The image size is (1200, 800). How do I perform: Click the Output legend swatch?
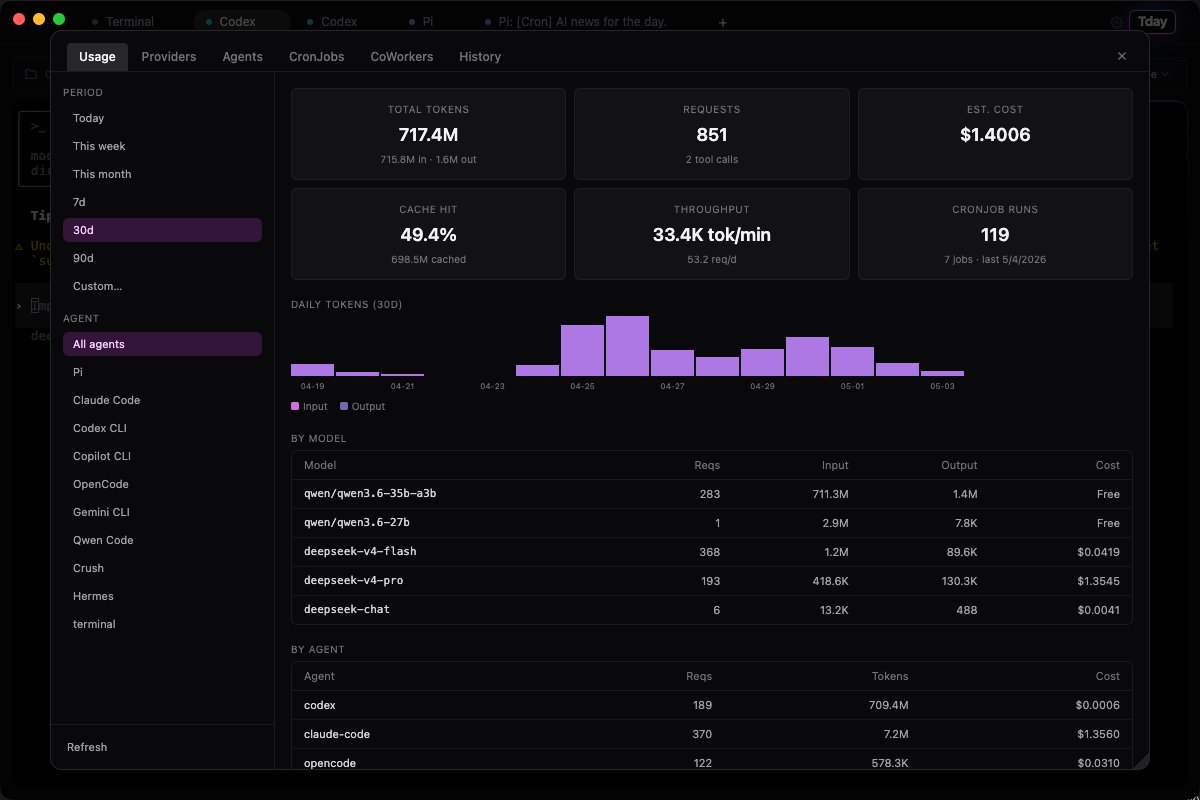(x=344, y=406)
